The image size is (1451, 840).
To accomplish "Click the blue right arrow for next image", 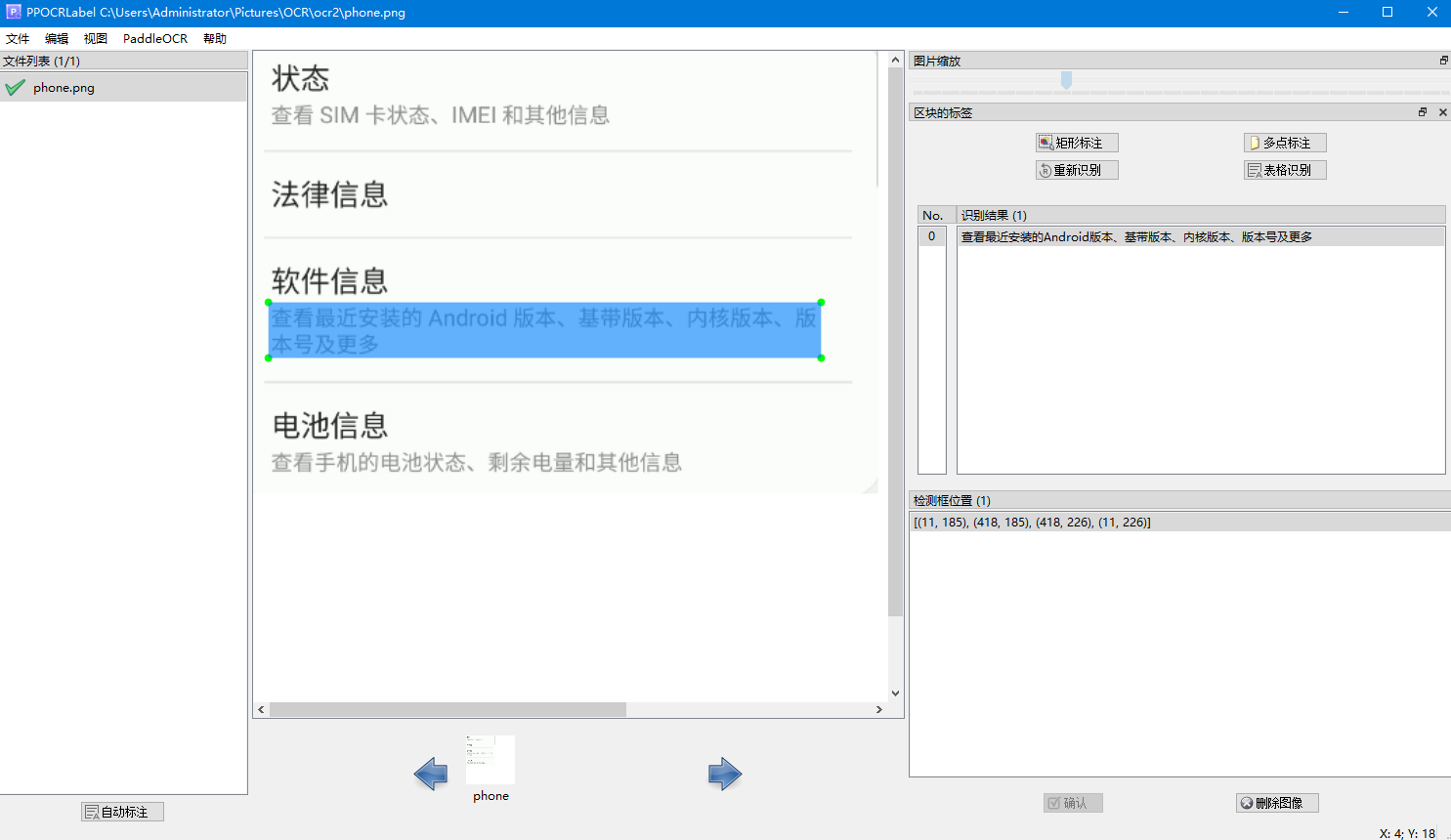I will [725, 774].
